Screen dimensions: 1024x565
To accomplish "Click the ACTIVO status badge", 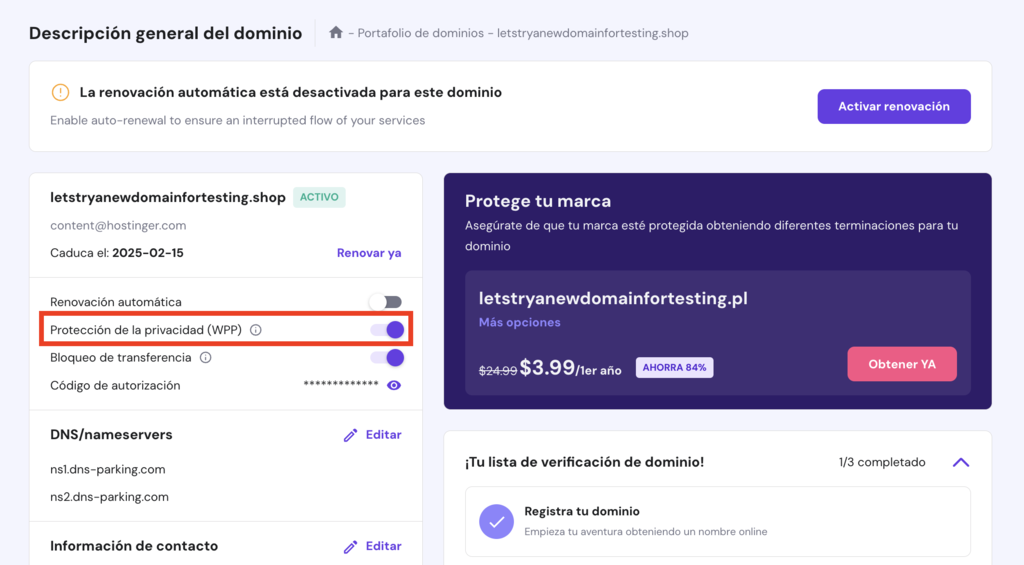I will coord(320,197).
